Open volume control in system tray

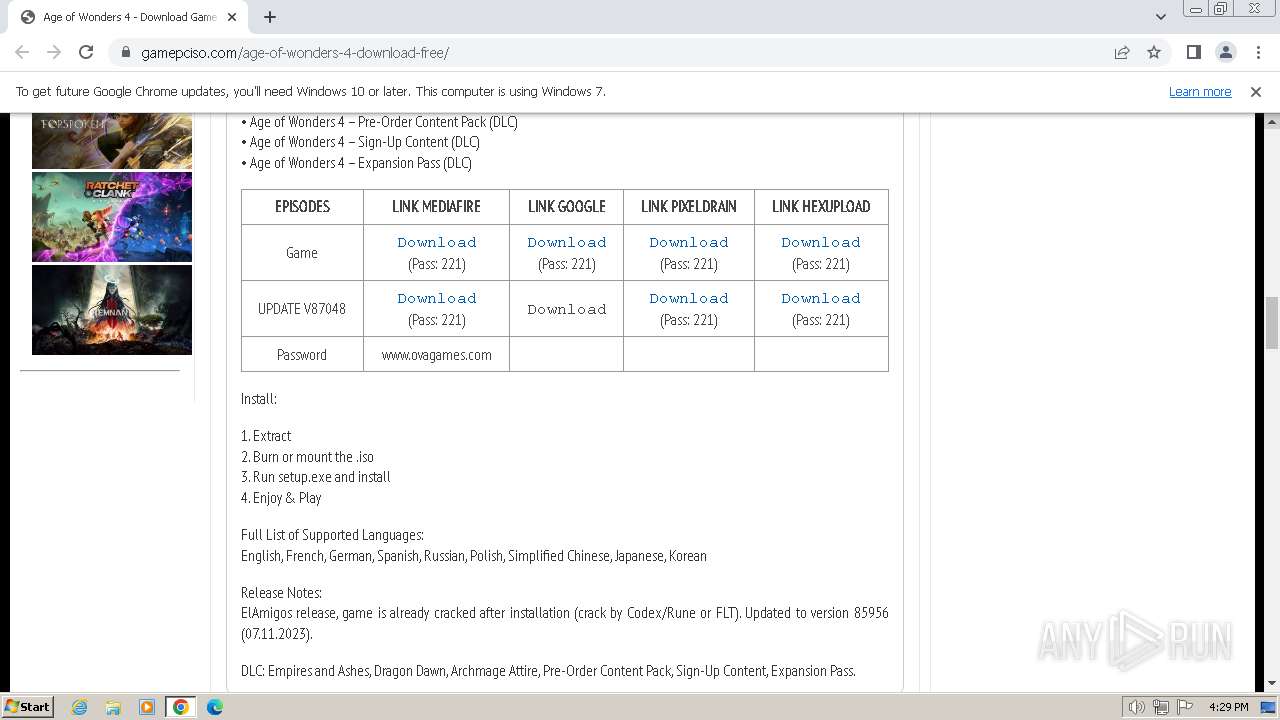pyautogui.click(x=1136, y=707)
